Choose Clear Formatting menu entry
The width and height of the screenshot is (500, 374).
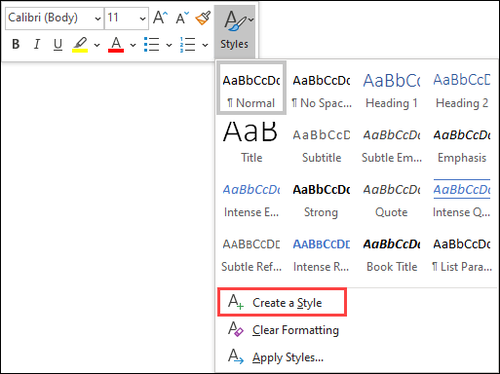coord(283,330)
